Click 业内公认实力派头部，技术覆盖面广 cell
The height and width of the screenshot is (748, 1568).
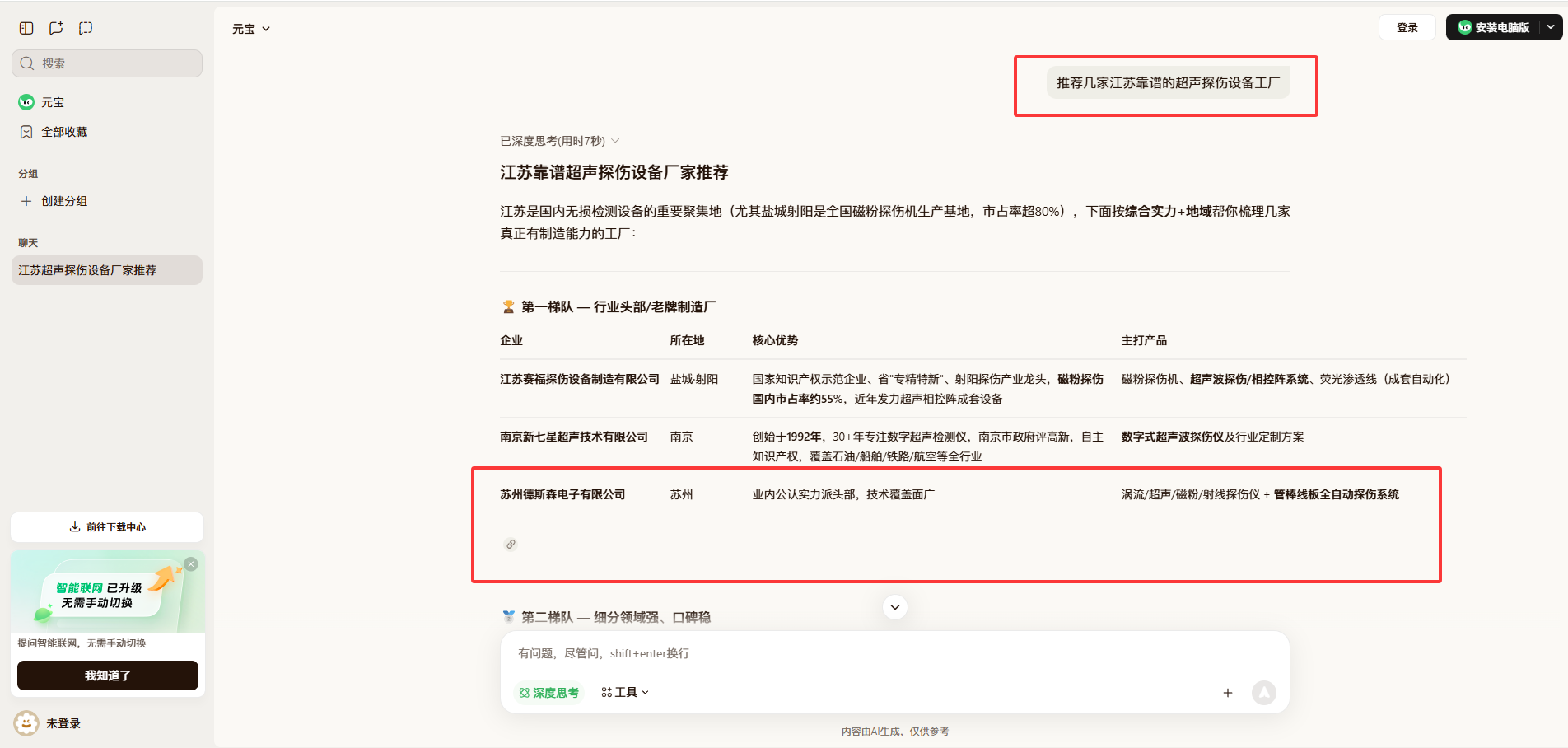[844, 494]
